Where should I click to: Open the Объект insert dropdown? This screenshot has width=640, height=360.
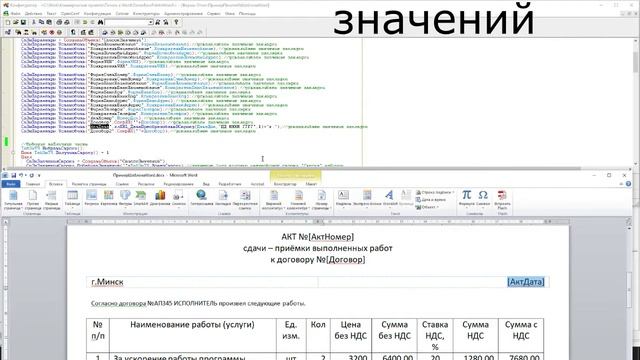pos(427,207)
